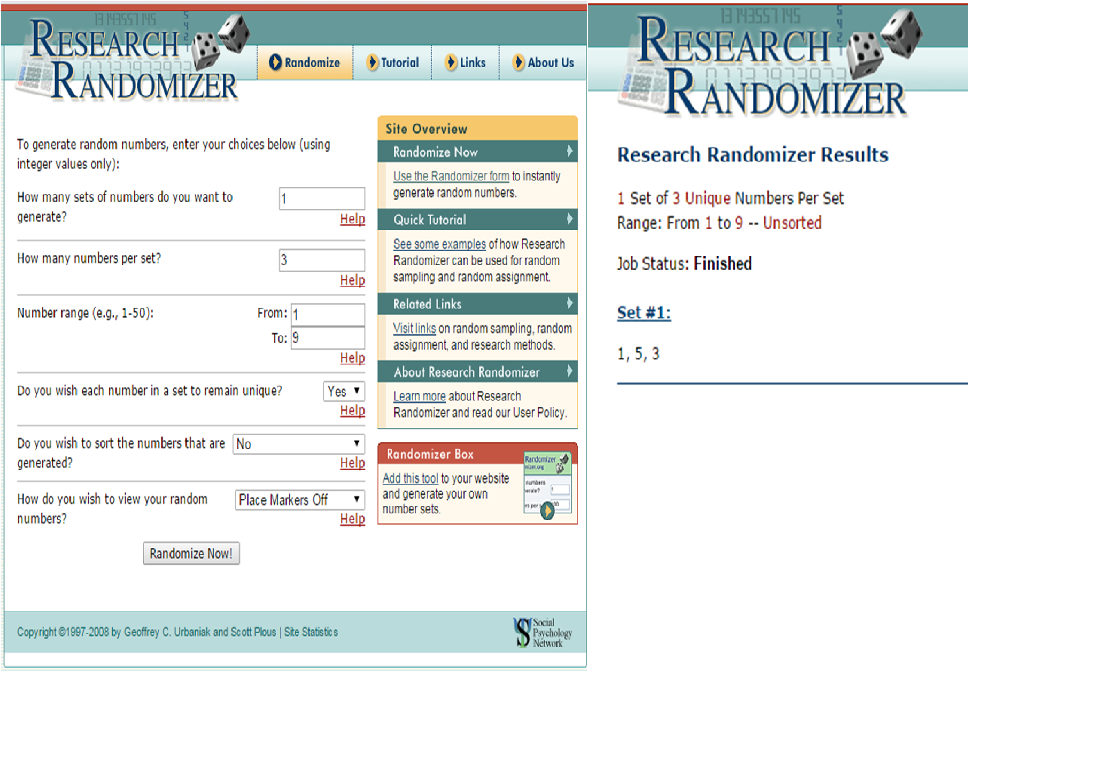Click the See some examples link
1104x767 pixels.
tap(439, 244)
